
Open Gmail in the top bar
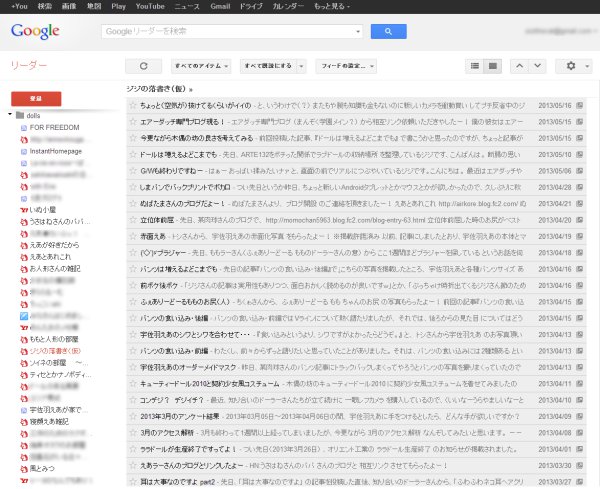click(220, 7)
